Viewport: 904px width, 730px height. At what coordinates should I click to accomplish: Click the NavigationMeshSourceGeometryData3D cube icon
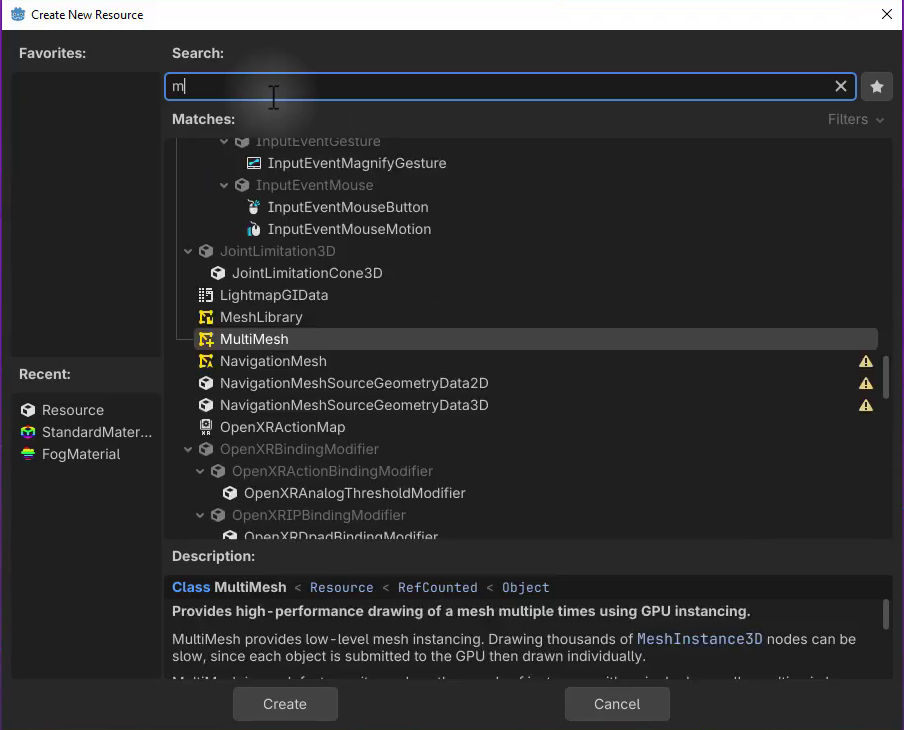coord(206,405)
